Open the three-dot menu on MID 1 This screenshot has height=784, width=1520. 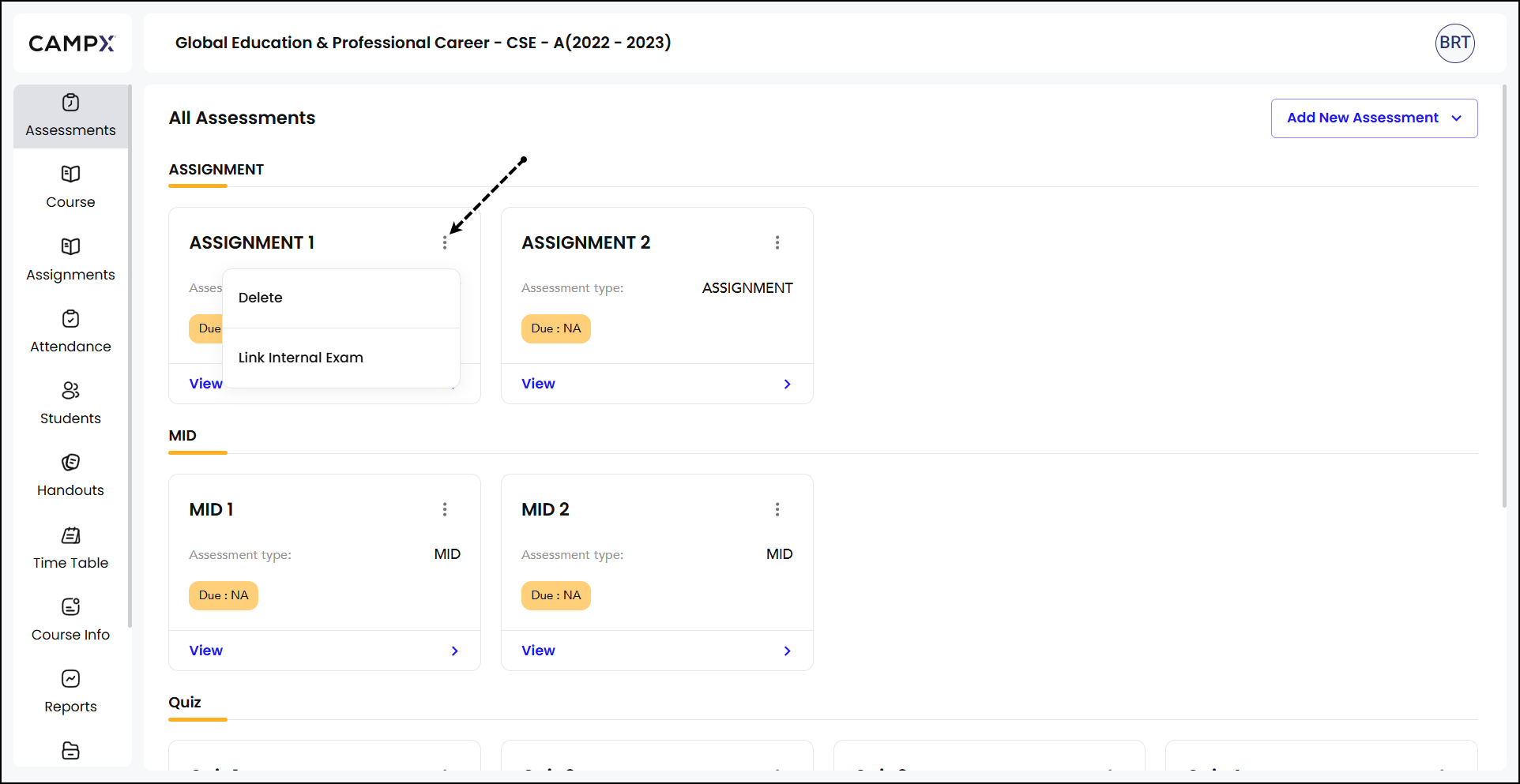445,509
